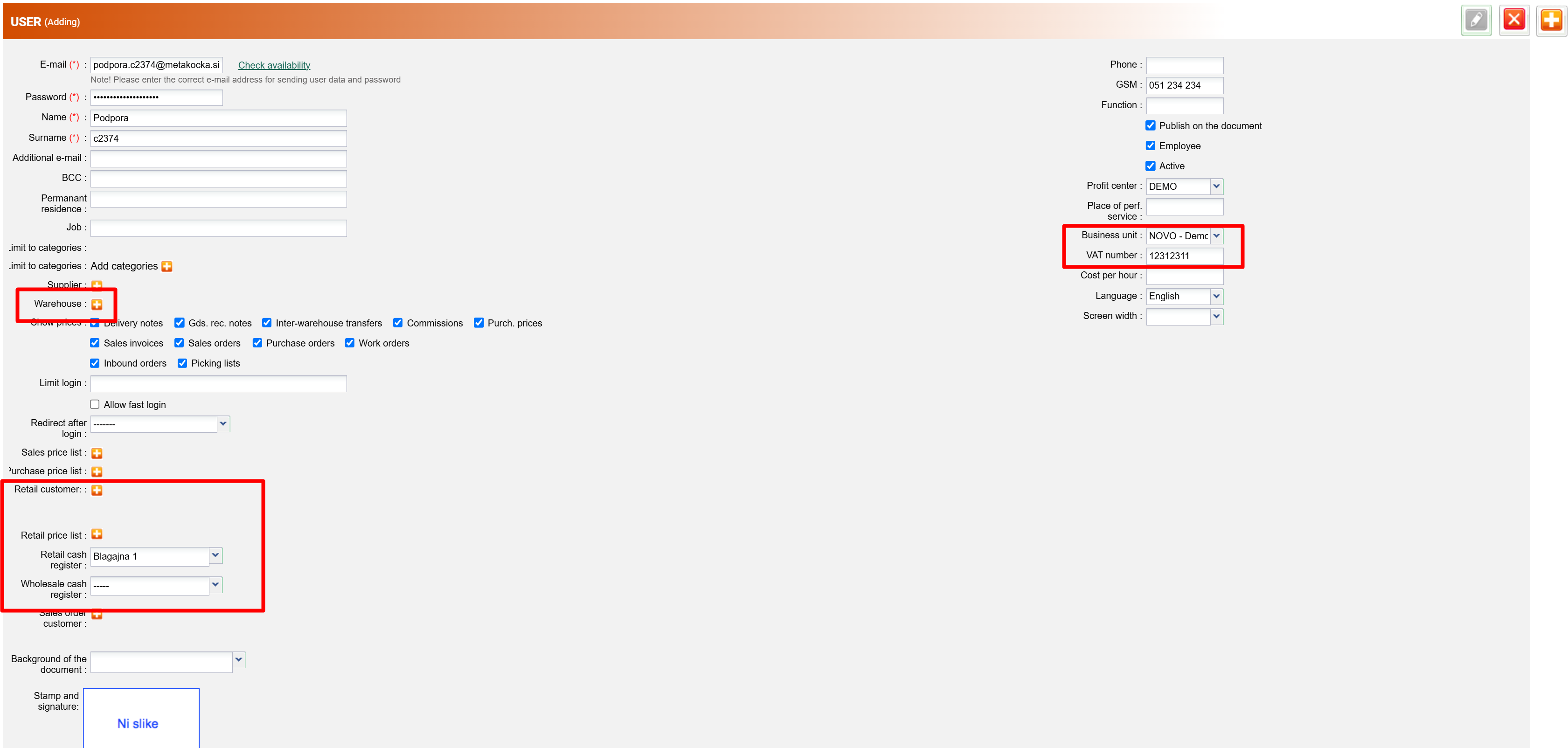The image size is (1568, 748).
Task: Click the Retail customer plus icon
Action: tap(97, 491)
